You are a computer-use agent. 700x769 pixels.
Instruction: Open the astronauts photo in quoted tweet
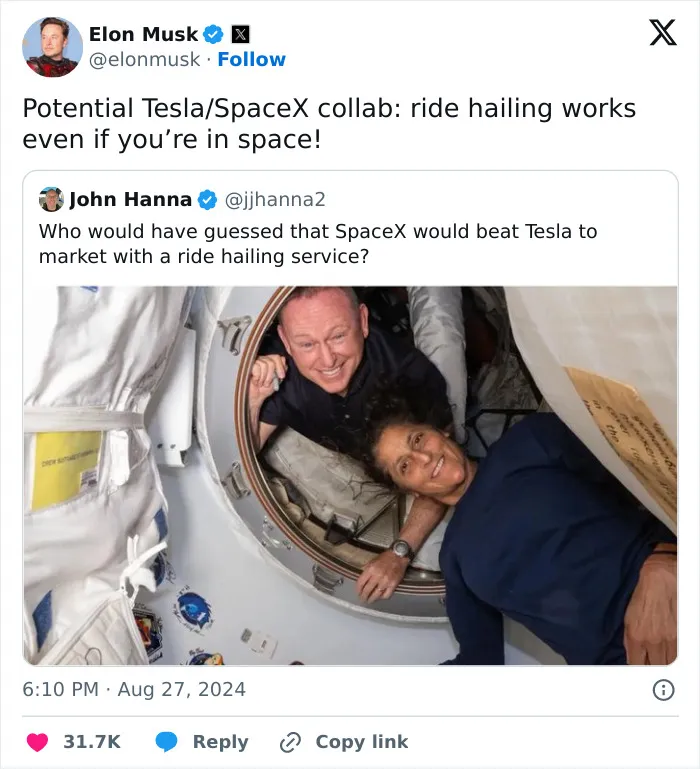[350, 475]
